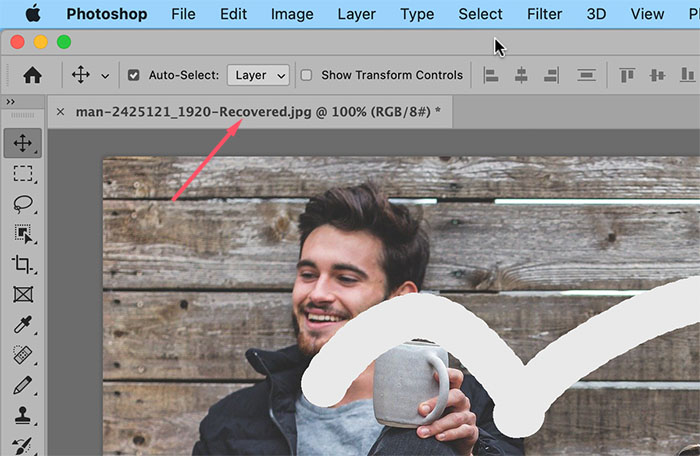Select the History Brush tool

[23, 444]
